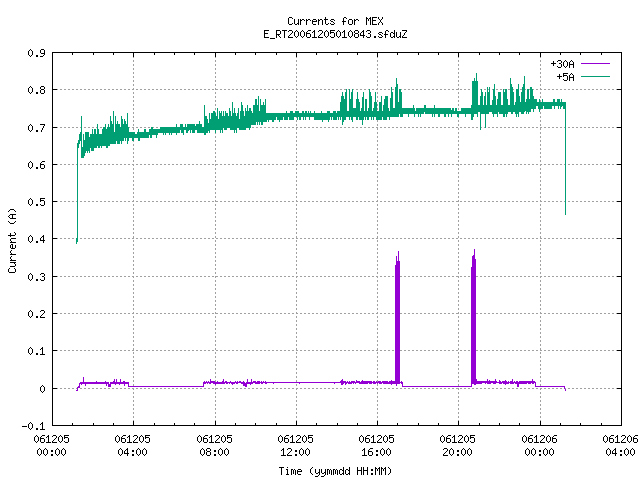Click the y-axis tick label 0.6
Screen dimensions: 640x480
coord(36,165)
